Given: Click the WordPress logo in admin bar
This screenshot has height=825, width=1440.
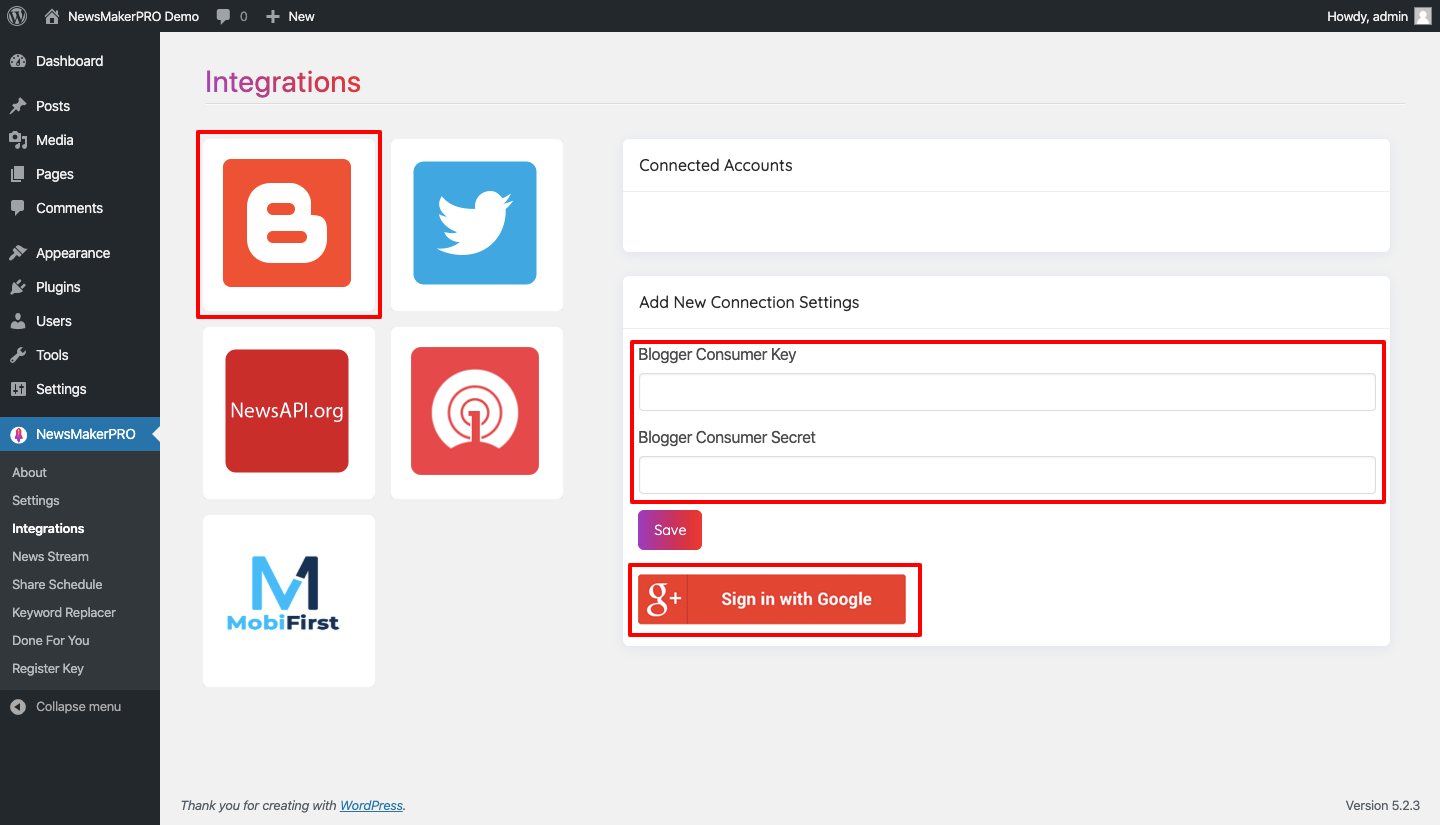Looking at the screenshot, I should click(17, 16).
